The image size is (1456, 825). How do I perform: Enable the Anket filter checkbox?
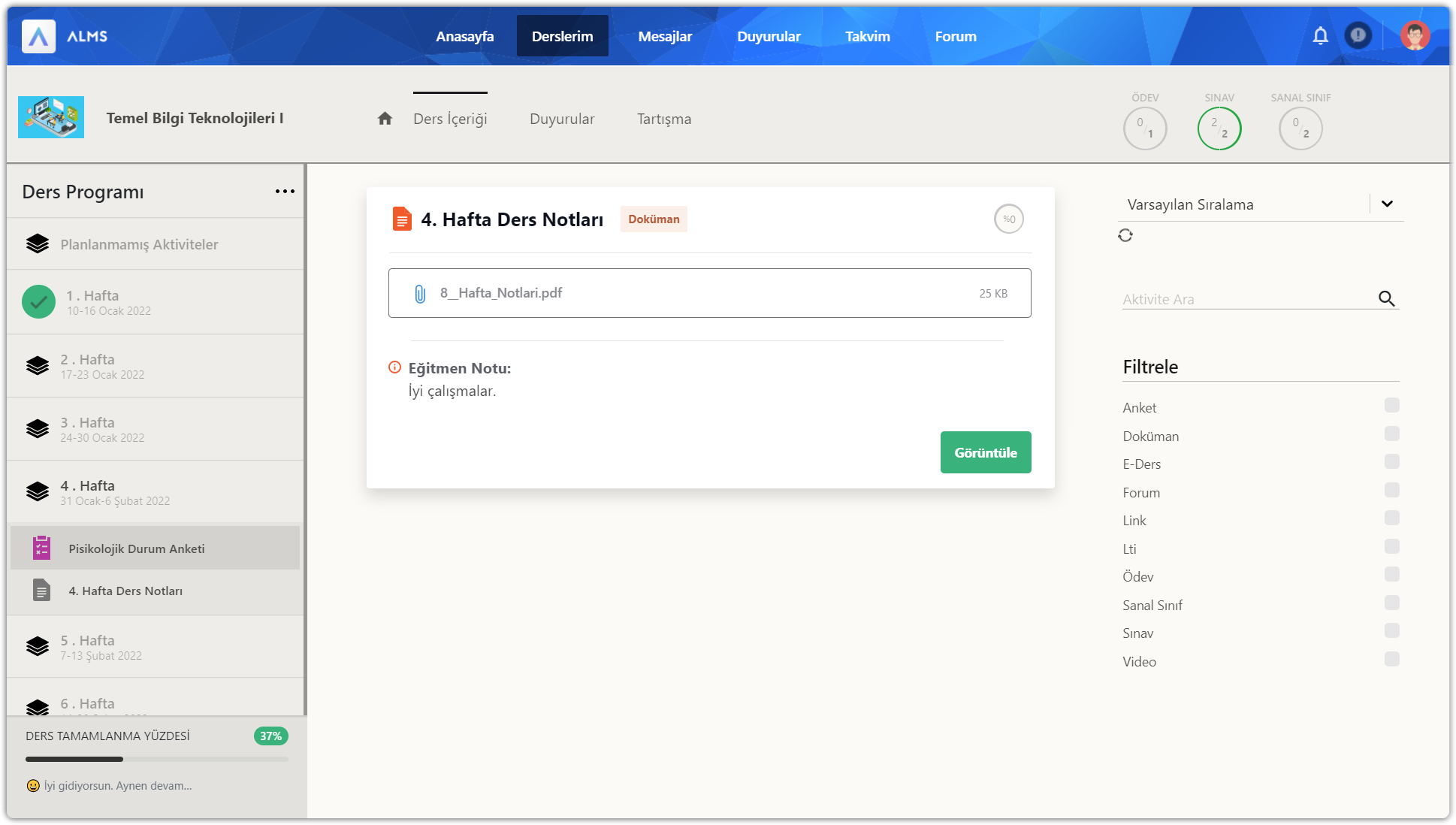(1391, 406)
